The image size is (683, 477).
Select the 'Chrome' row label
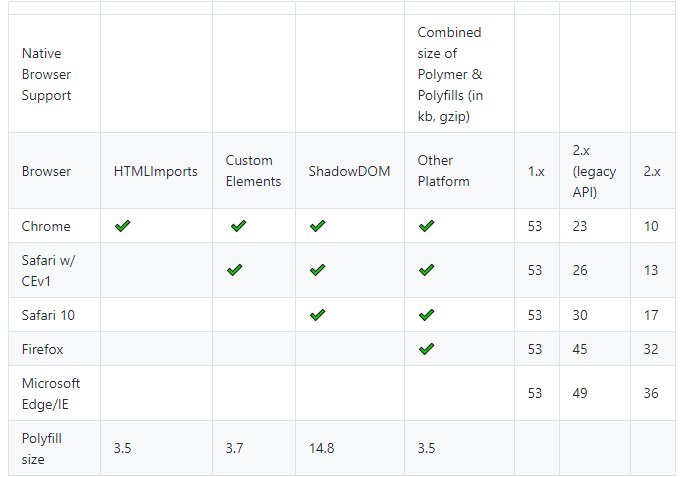(x=46, y=226)
